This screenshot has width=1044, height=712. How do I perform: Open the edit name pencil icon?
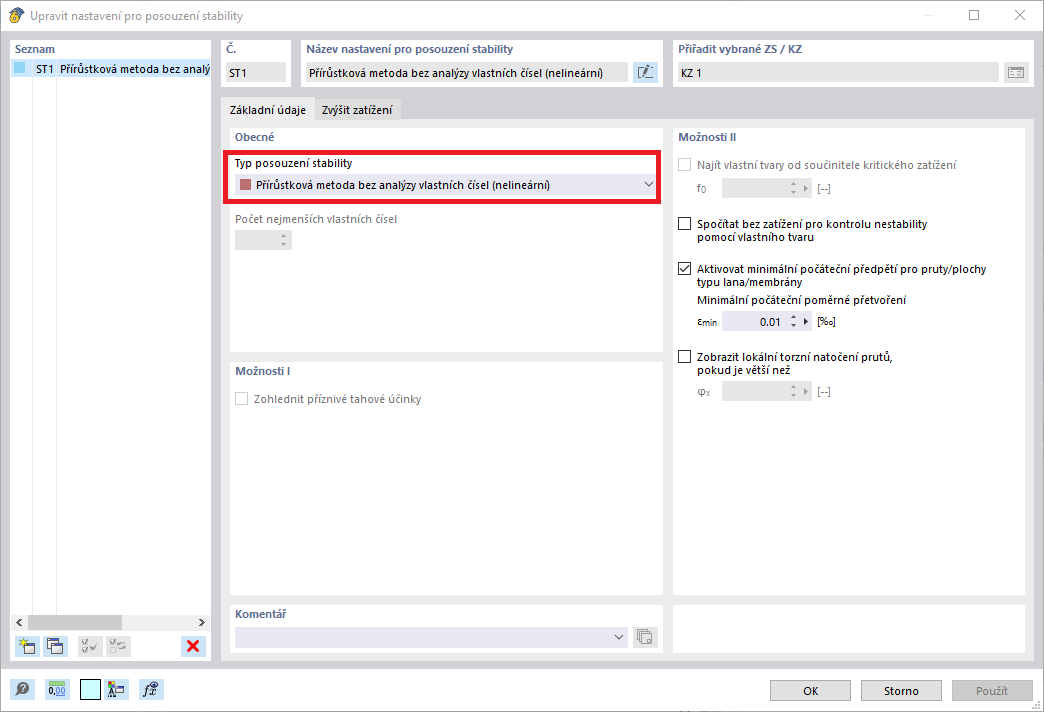coord(645,72)
